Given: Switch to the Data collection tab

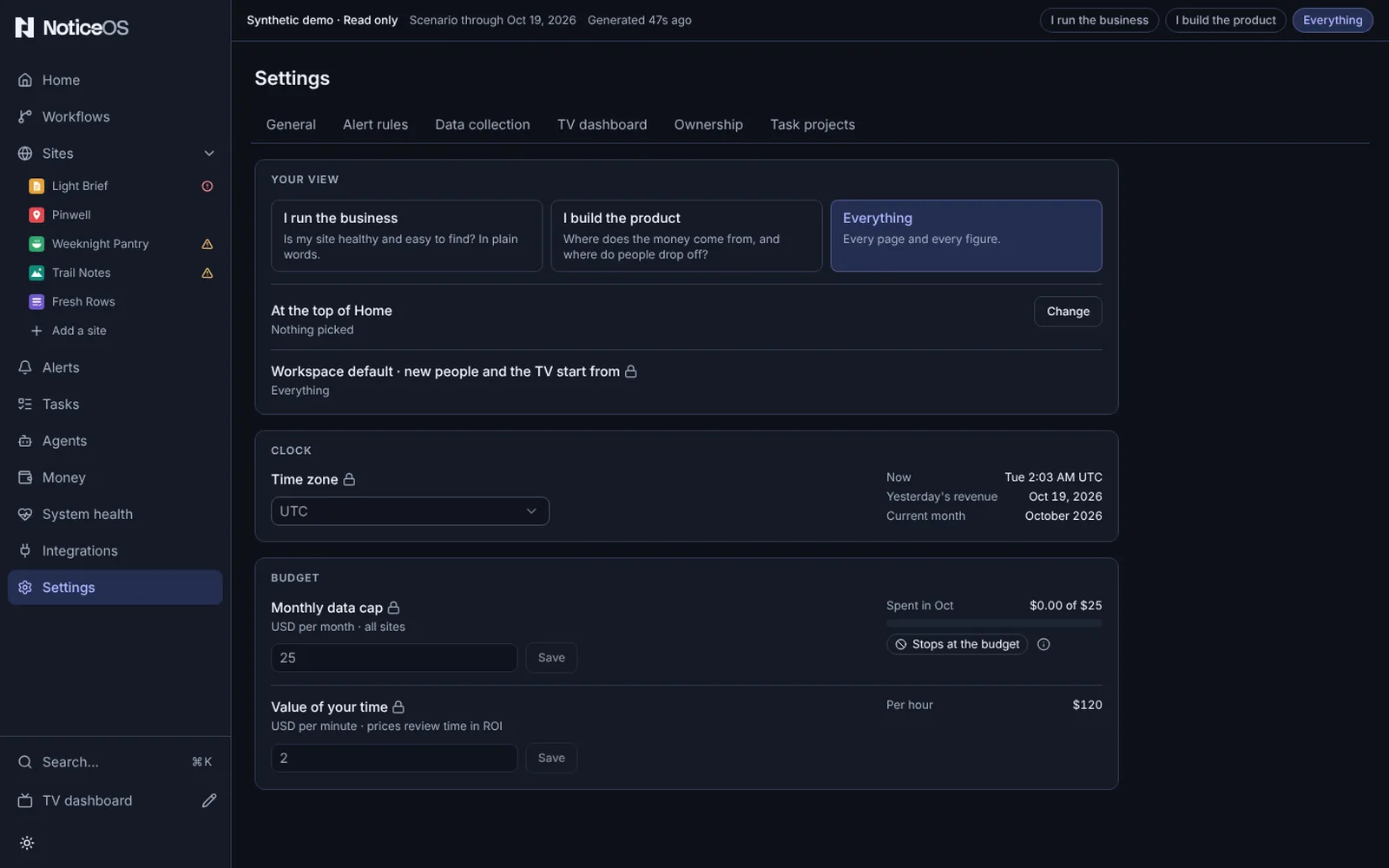Looking at the screenshot, I should [483, 125].
